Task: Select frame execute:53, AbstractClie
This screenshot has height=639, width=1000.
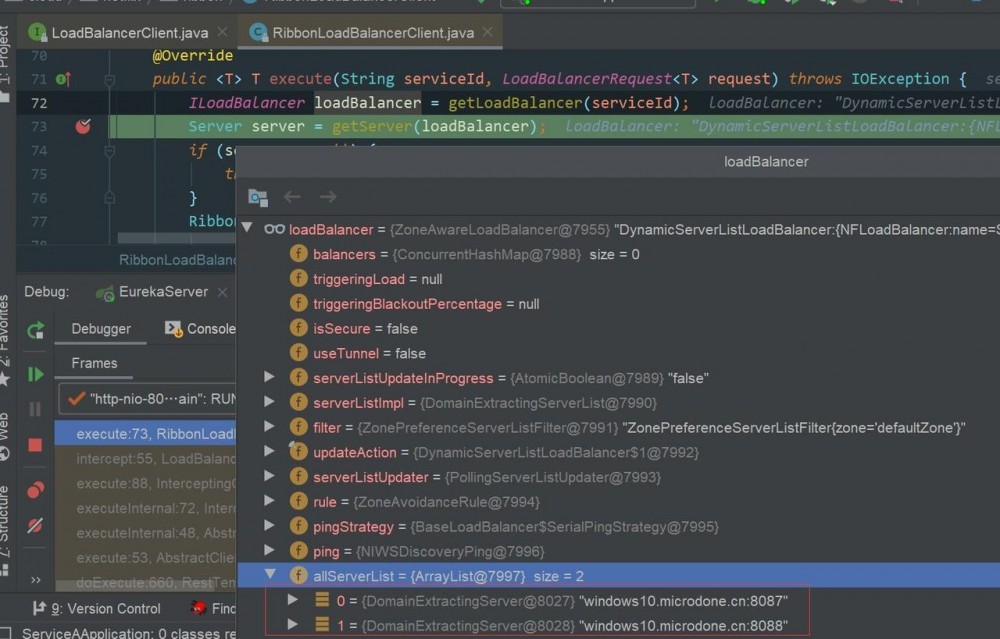Action: 145,558
